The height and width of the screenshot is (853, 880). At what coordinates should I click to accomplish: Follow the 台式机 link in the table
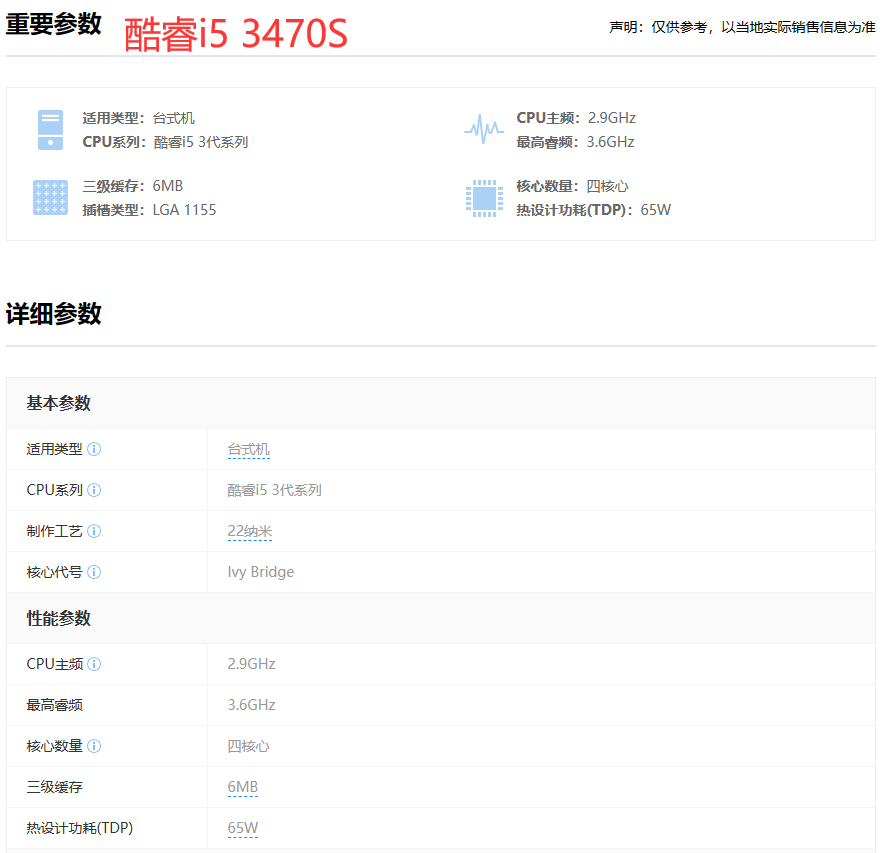click(x=249, y=450)
